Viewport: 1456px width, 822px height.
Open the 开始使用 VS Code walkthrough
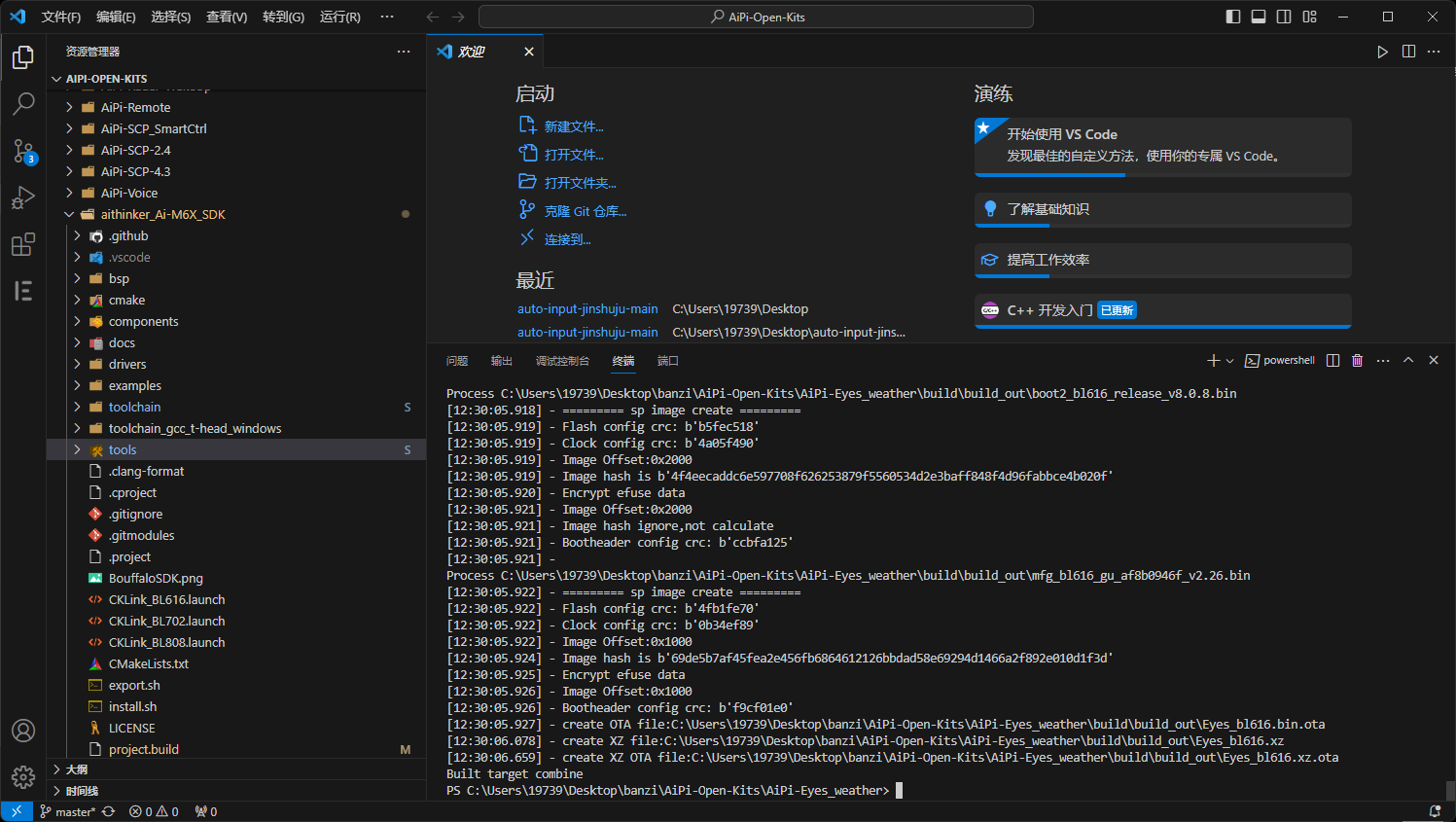(1163, 147)
